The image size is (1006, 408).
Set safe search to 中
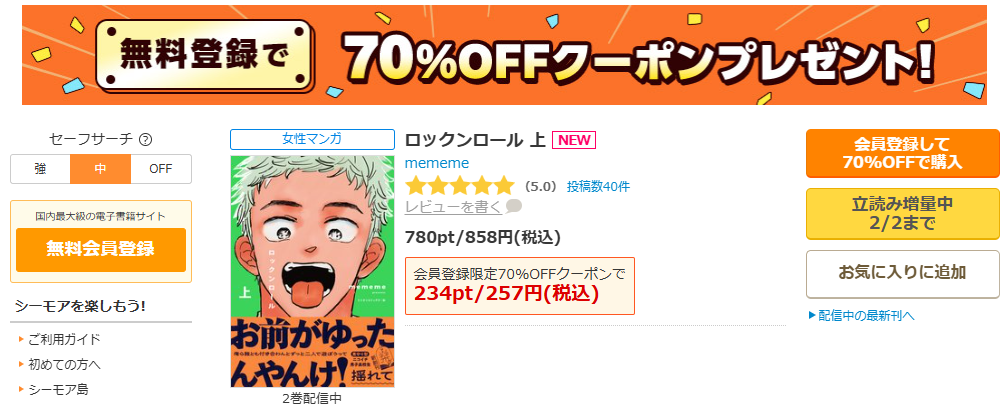[x=101, y=169]
